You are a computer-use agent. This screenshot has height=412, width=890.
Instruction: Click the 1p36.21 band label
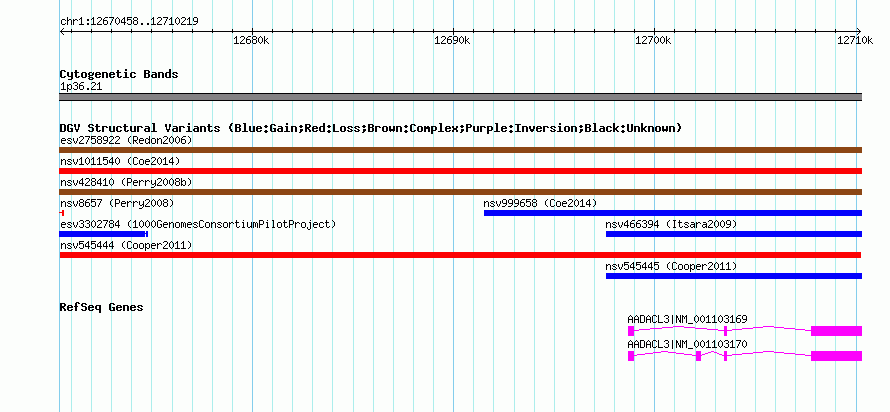pos(81,87)
